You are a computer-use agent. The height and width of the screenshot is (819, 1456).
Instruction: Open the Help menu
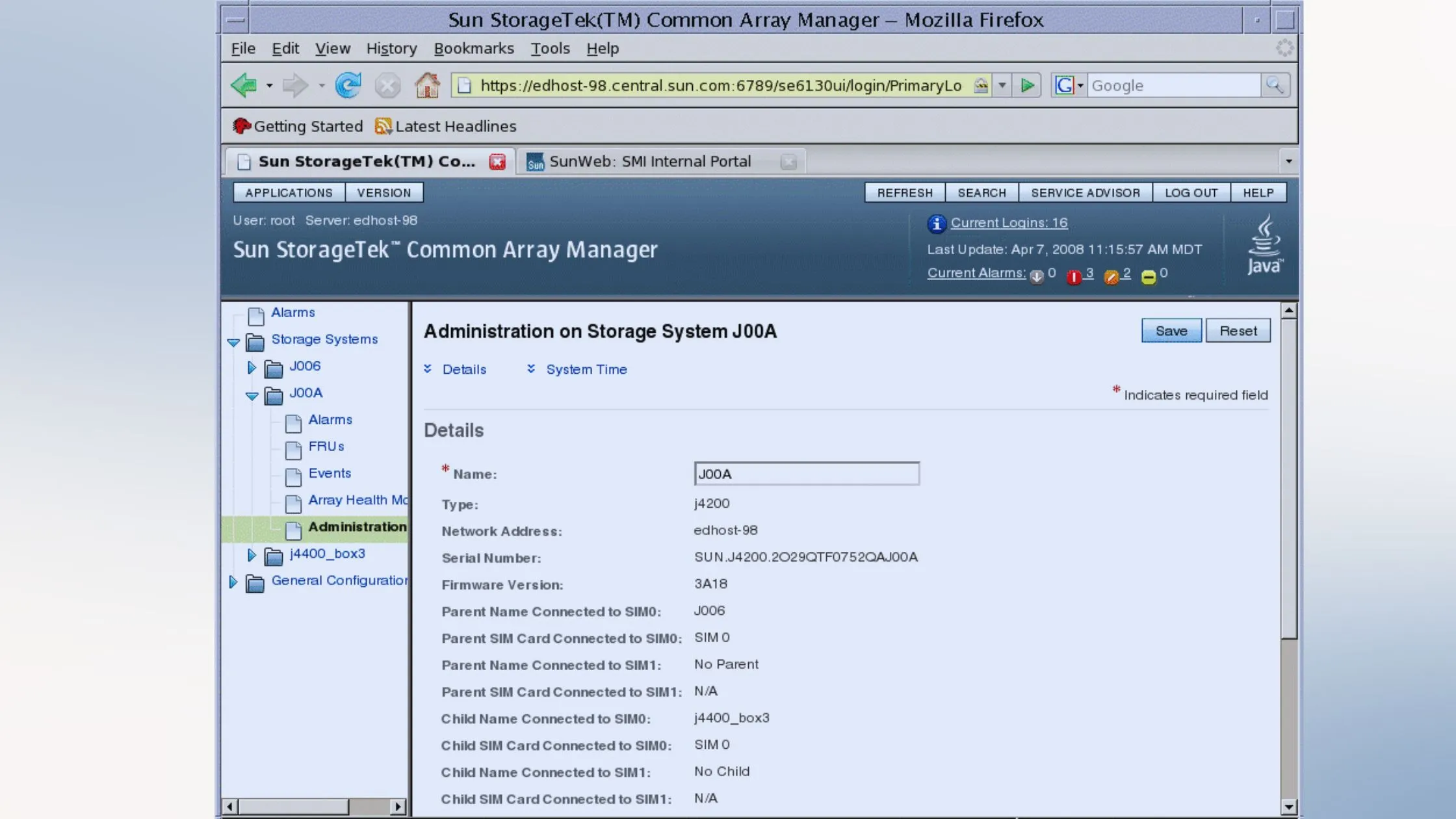pos(603,49)
